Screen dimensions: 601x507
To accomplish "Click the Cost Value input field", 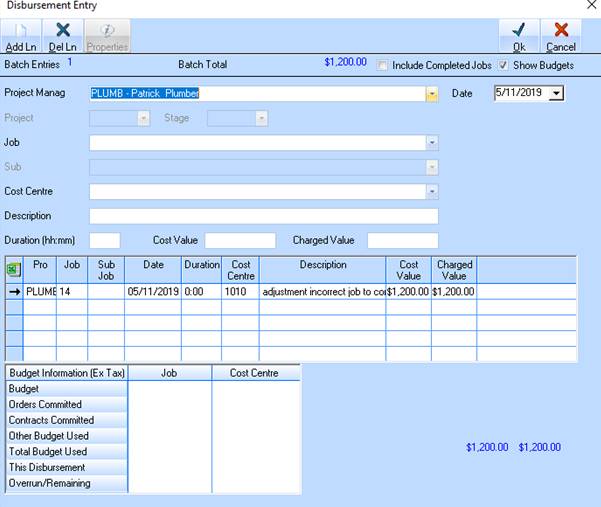I will tap(239, 240).
